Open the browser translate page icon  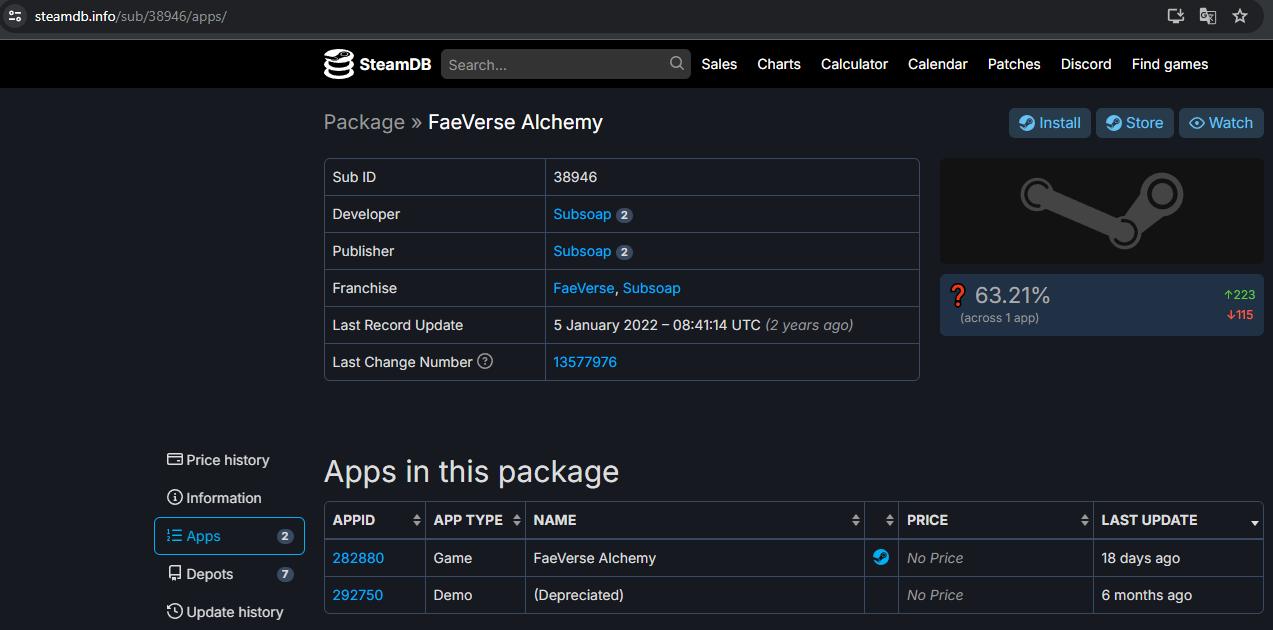[x=1208, y=16]
